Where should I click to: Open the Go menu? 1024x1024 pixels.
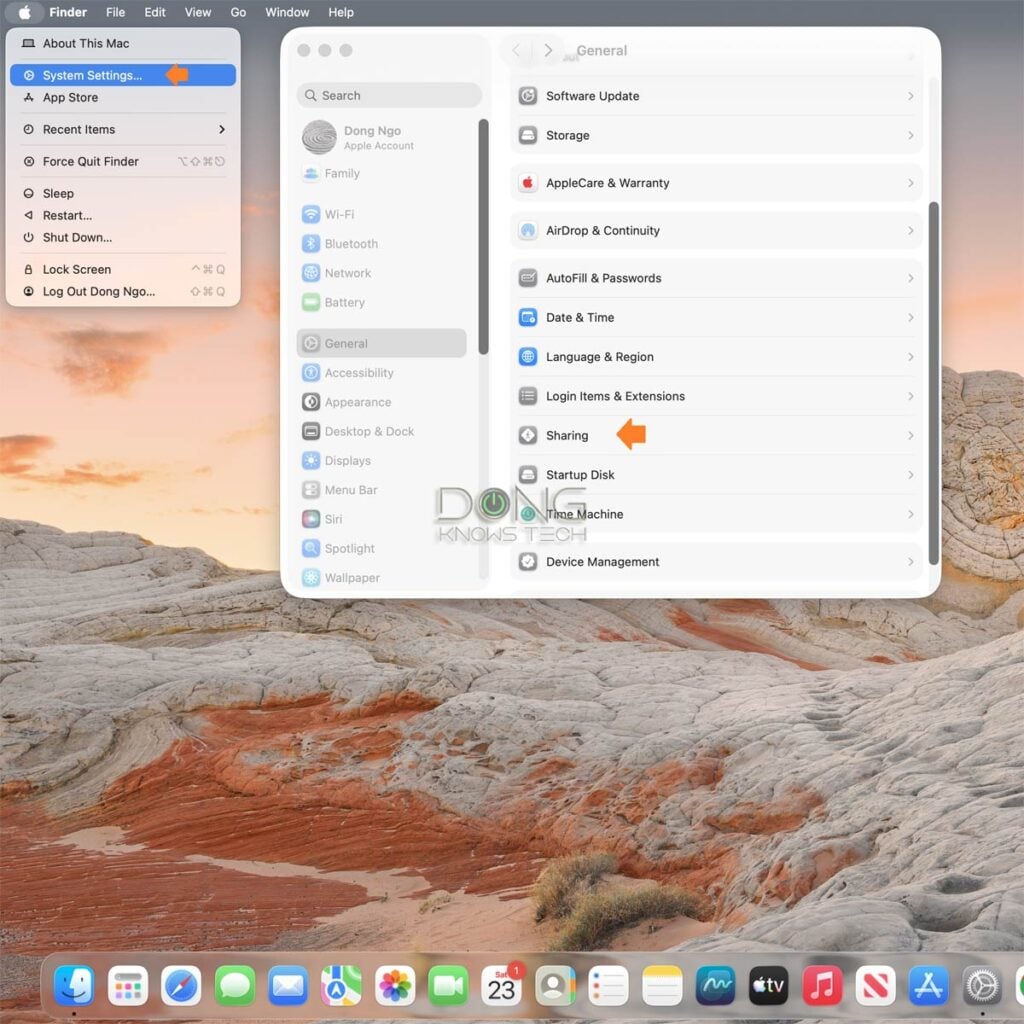pyautogui.click(x=238, y=12)
